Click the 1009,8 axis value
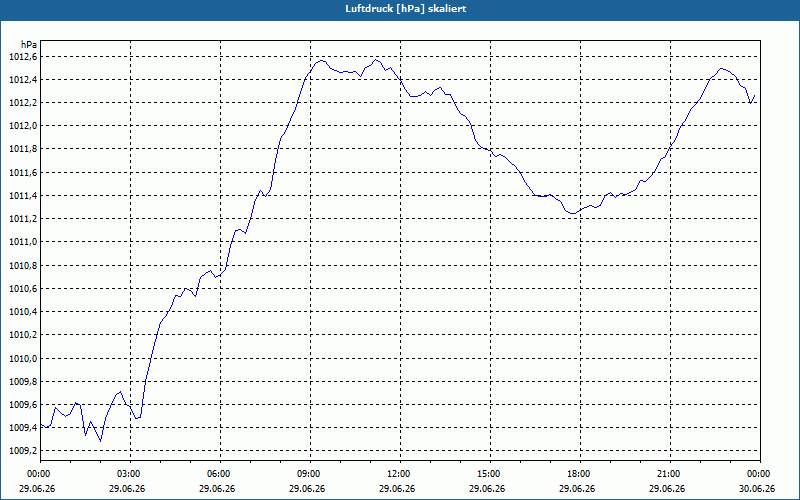Viewport: 800px width, 500px height. [23, 382]
